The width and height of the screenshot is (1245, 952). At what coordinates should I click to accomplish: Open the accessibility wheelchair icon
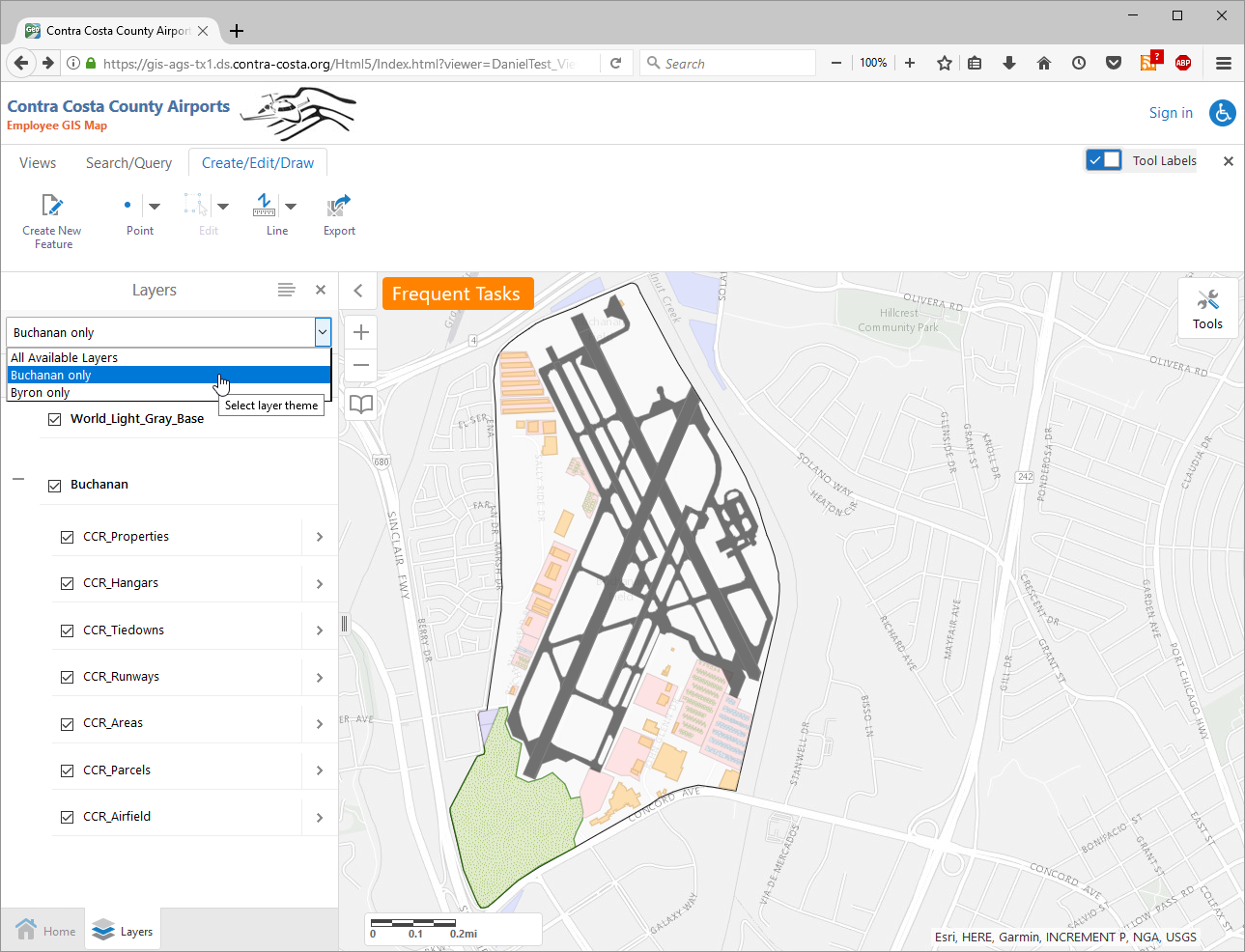pyautogui.click(x=1223, y=113)
